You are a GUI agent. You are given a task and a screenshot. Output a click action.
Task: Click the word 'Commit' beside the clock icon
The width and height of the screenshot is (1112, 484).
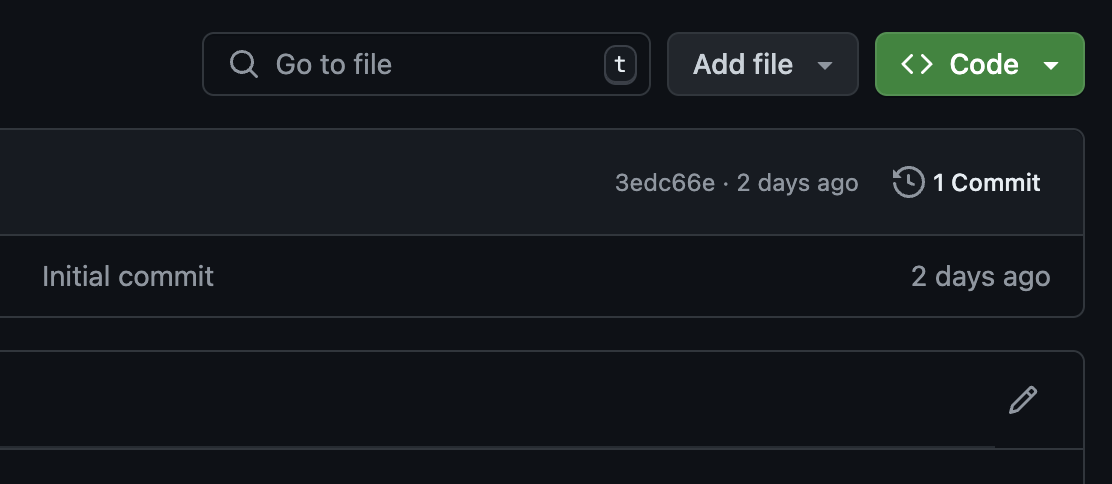click(x=996, y=183)
